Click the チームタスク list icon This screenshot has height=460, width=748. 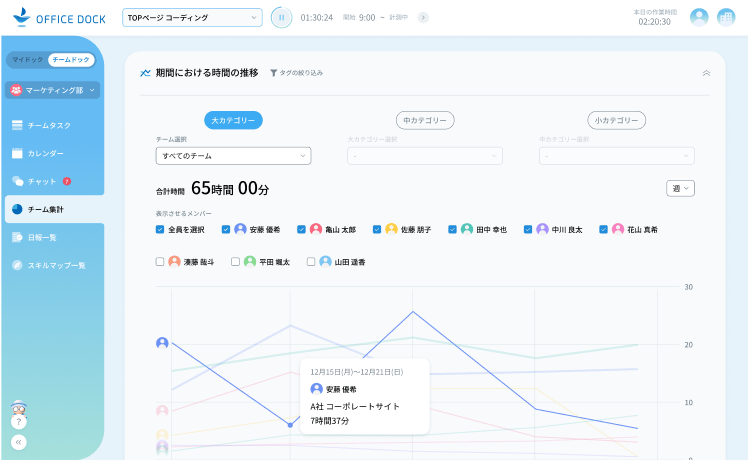[17, 125]
